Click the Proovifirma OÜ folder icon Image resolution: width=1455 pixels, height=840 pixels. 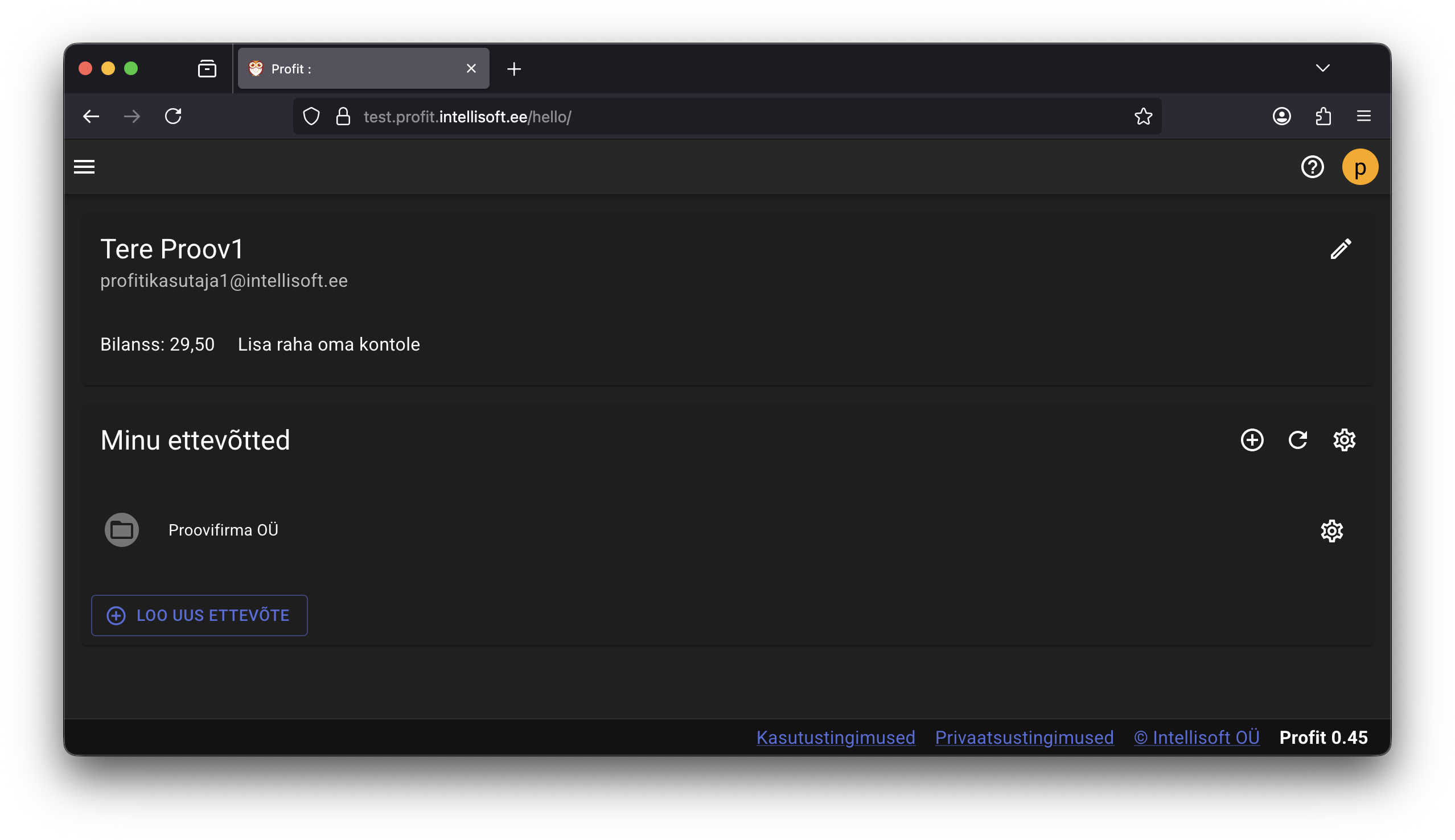click(x=122, y=530)
